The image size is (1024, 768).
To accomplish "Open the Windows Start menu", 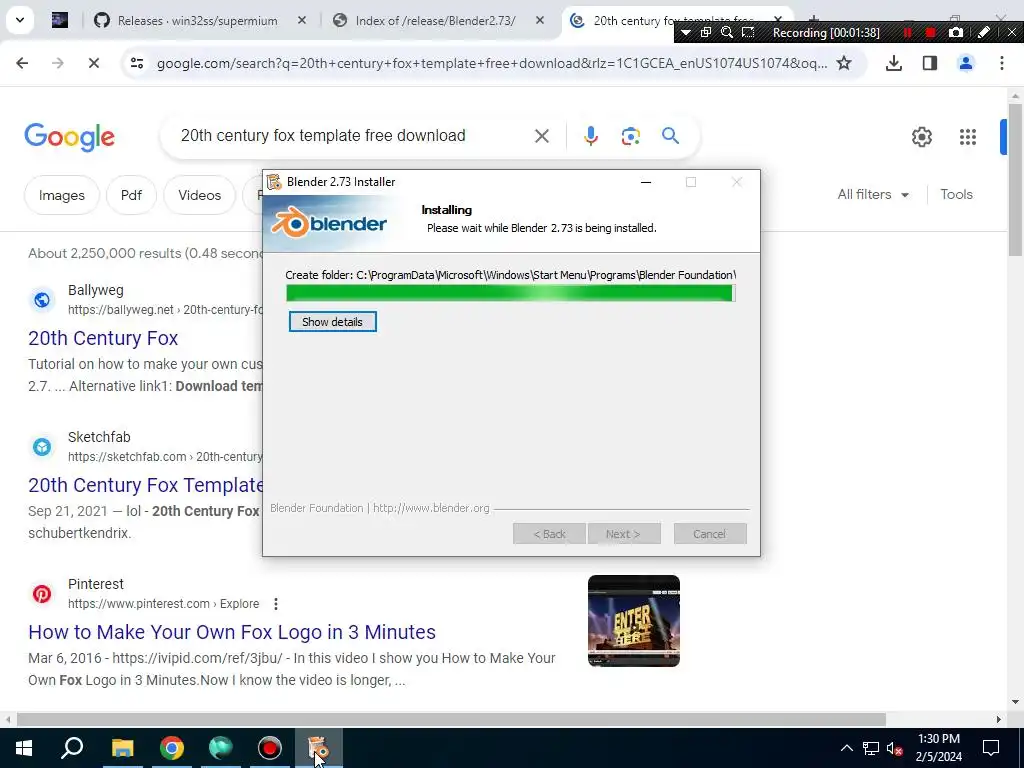I will (x=24, y=748).
